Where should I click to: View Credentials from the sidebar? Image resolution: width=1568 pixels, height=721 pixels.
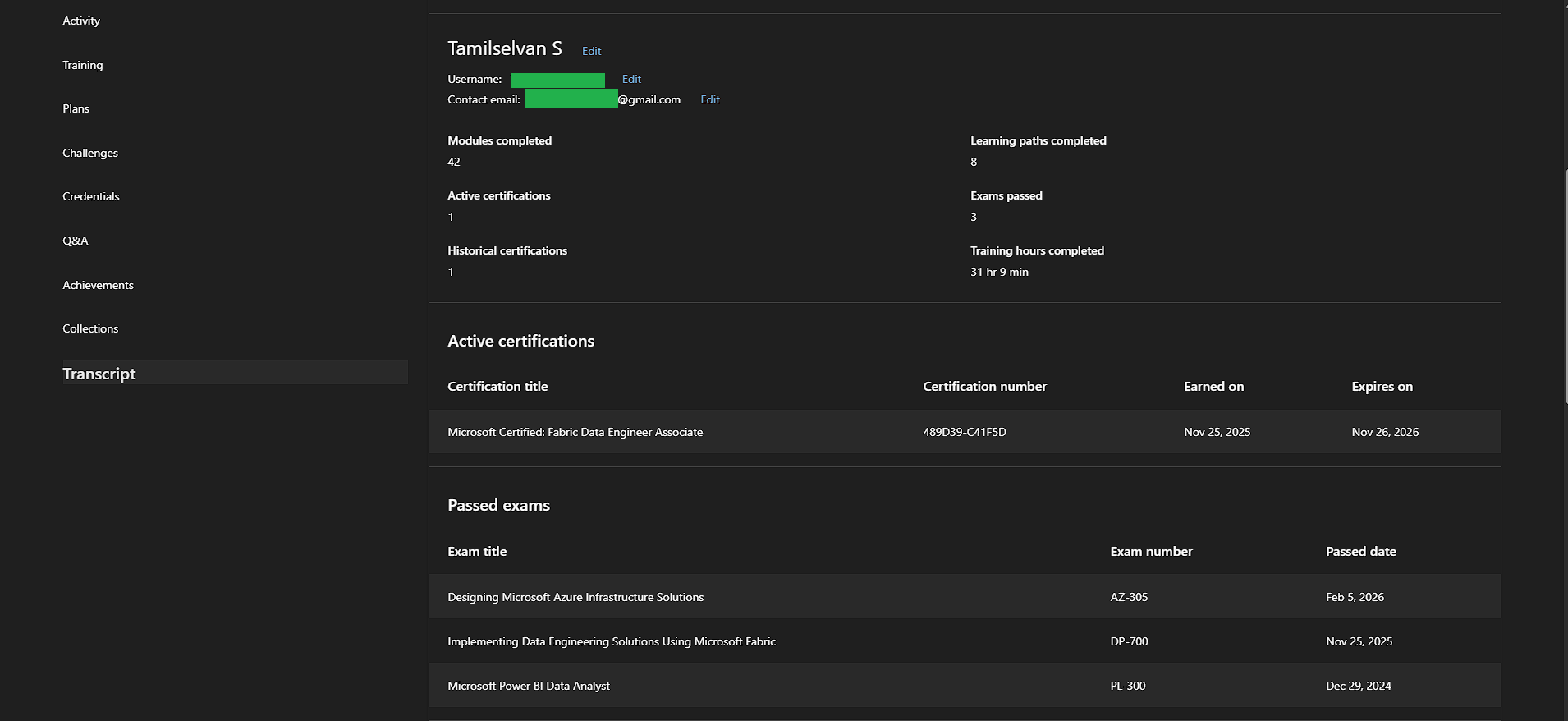91,196
